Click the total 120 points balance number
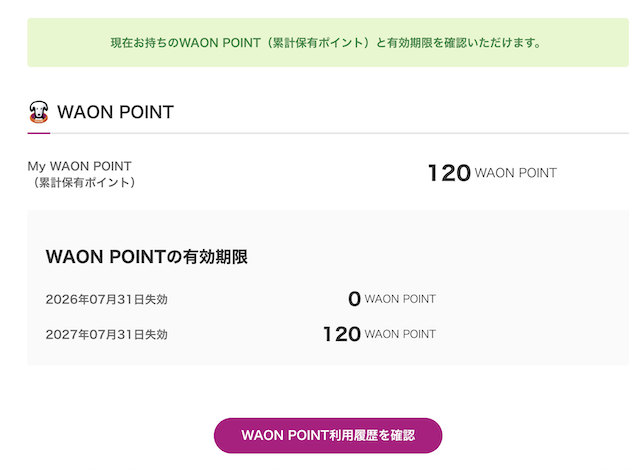640x470 pixels. click(449, 173)
